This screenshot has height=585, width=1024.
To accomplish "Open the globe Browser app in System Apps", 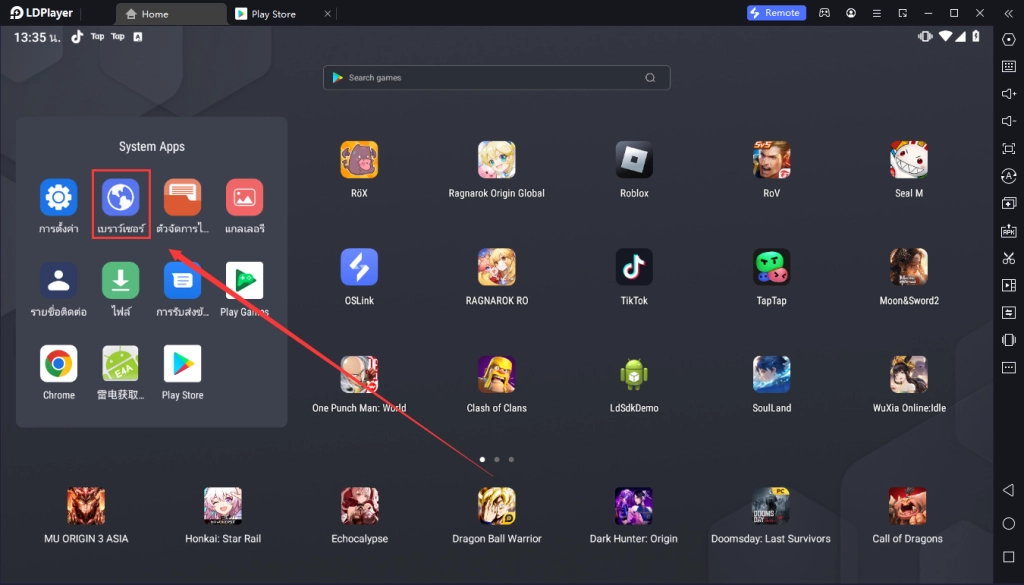I will [x=121, y=197].
